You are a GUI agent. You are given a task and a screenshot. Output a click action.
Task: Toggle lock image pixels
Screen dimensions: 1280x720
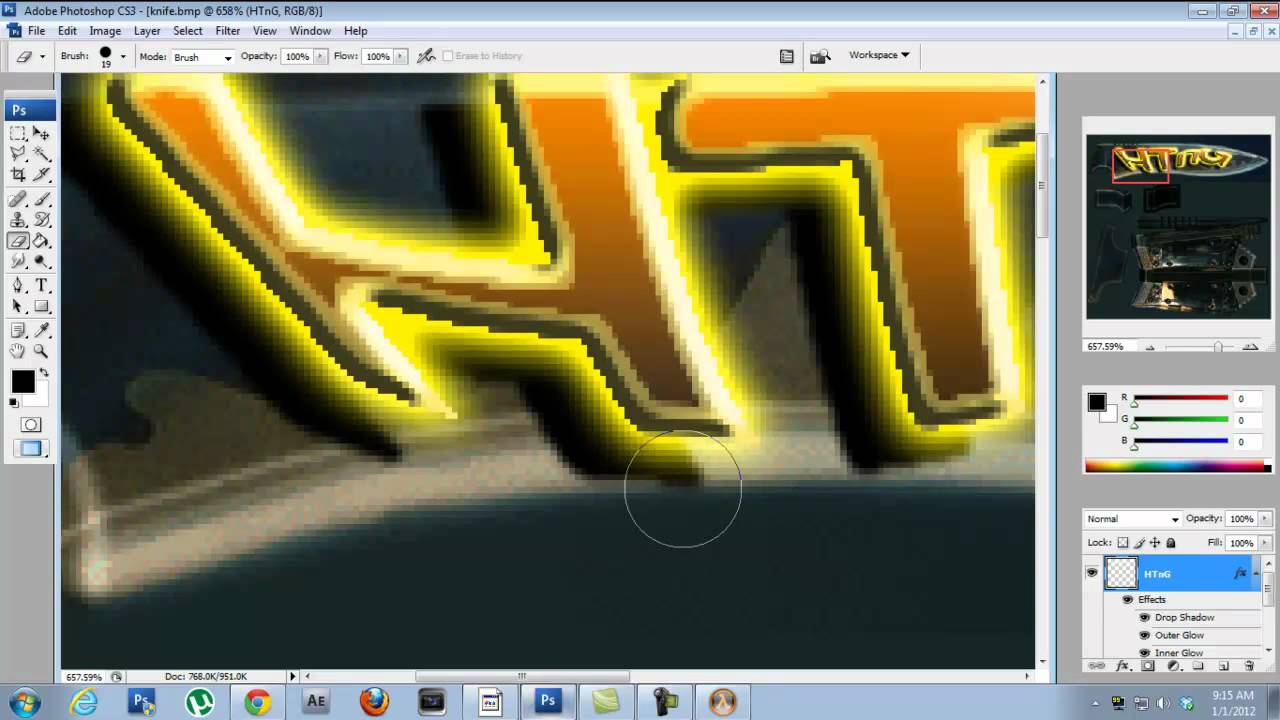pos(1140,543)
